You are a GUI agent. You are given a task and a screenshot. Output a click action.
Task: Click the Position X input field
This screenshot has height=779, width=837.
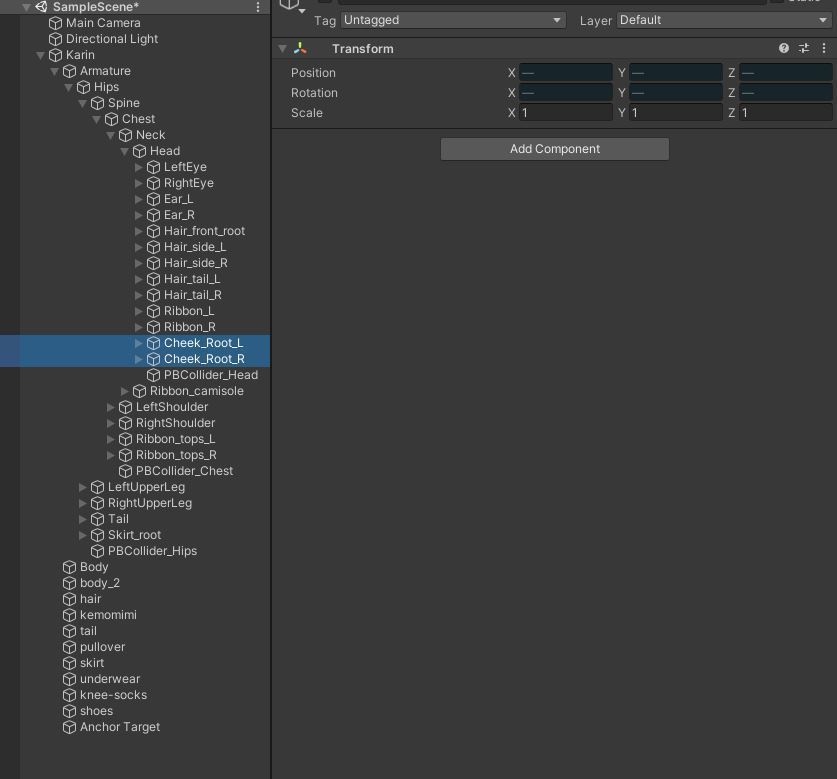click(x=565, y=73)
